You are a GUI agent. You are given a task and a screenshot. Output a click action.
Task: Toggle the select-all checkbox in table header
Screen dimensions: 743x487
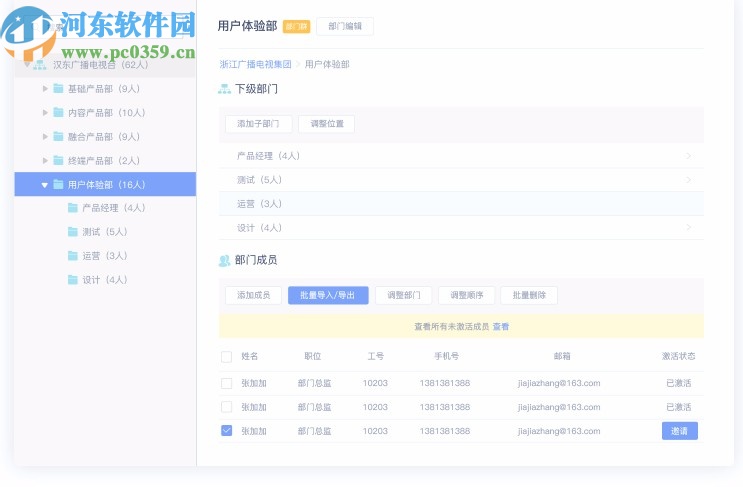point(227,357)
